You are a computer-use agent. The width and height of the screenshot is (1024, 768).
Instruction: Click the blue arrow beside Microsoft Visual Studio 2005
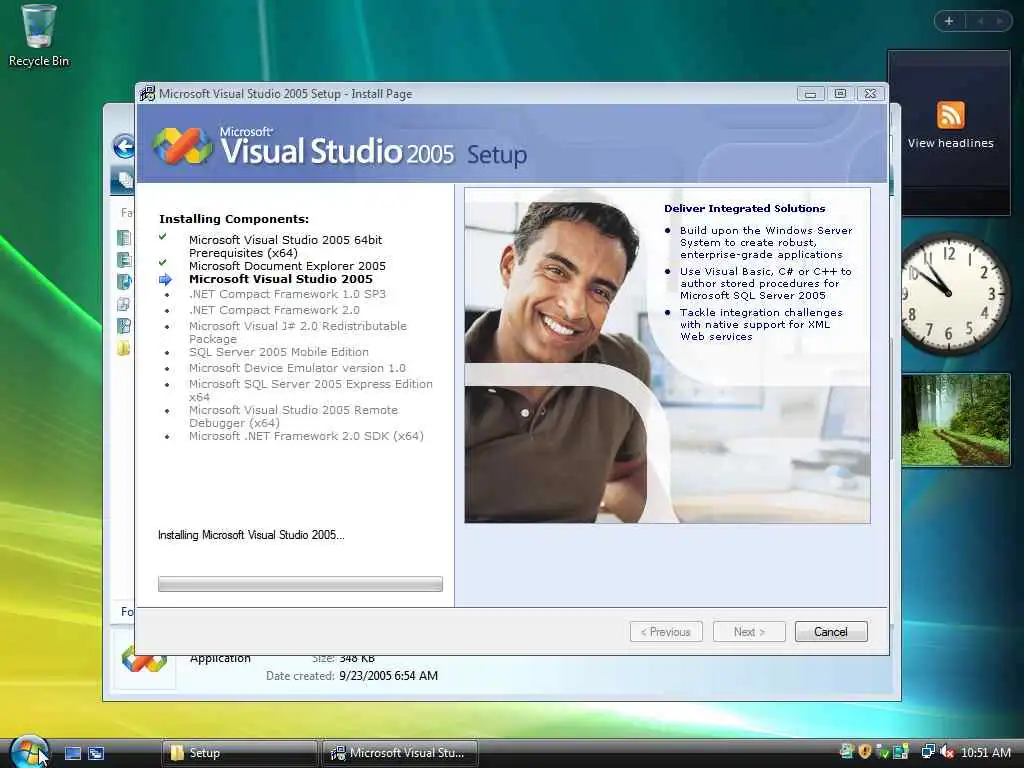coord(165,280)
